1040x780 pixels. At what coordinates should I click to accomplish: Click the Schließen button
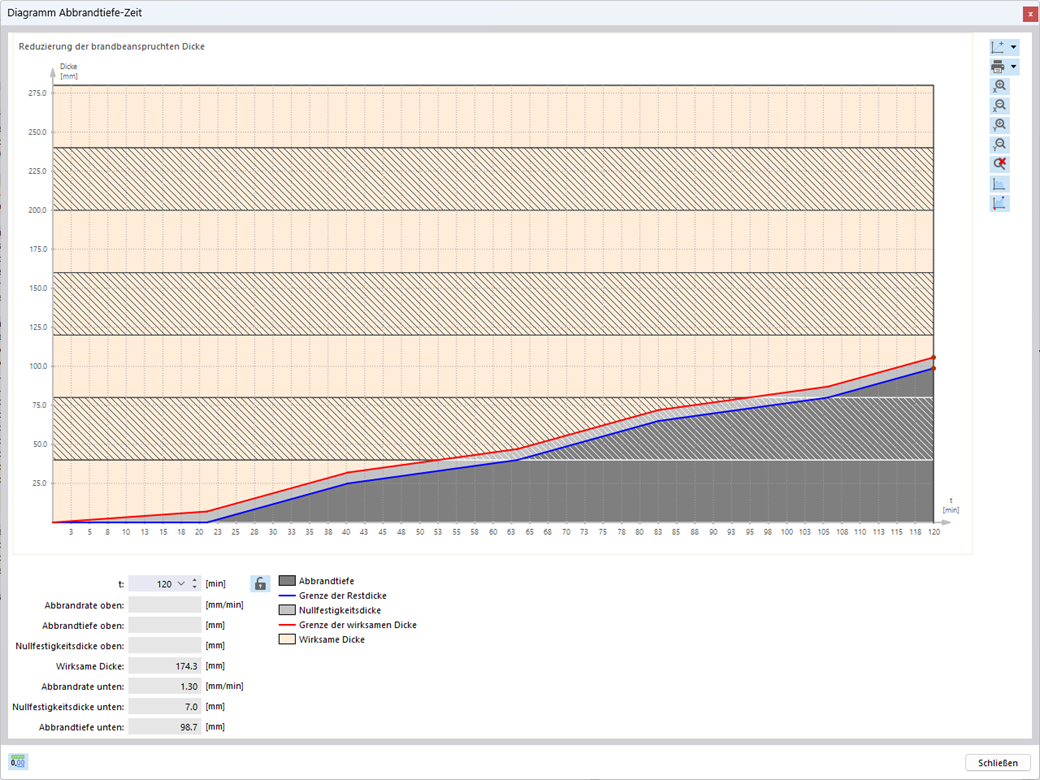click(998, 763)
